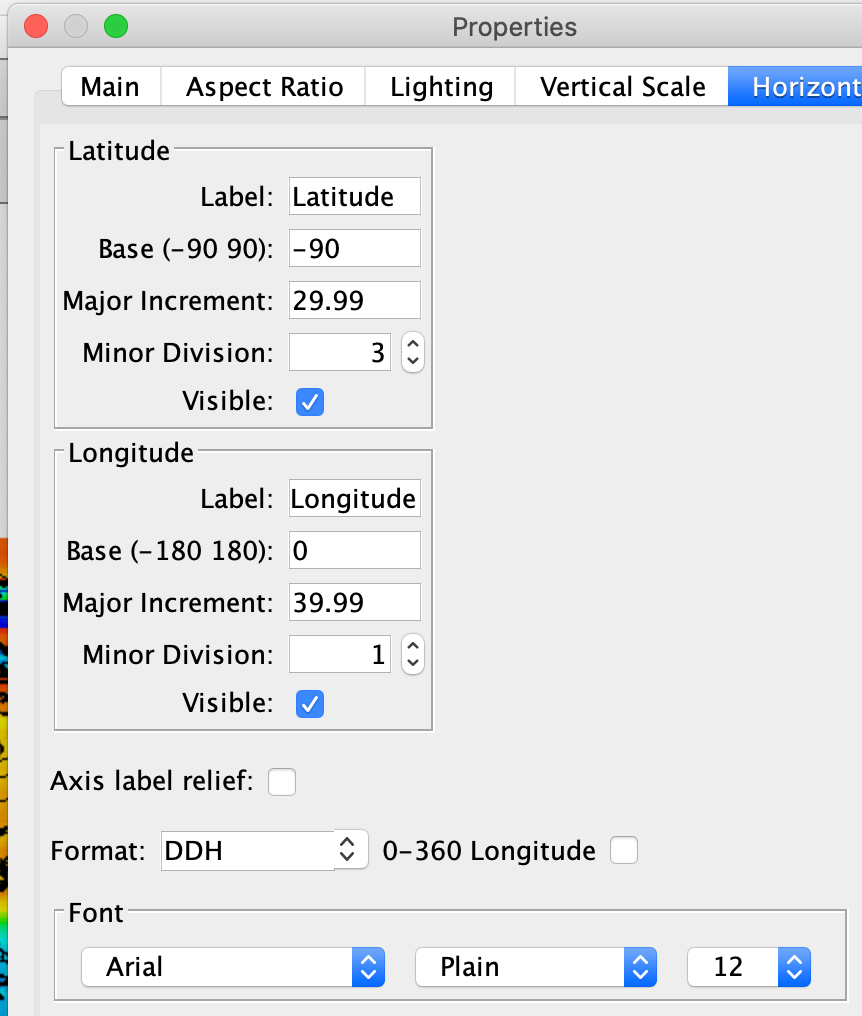This screenshot has height=1016, width=862.
Task: Uncheck the Latitude Visible checkbox
Action: [310, 402]
